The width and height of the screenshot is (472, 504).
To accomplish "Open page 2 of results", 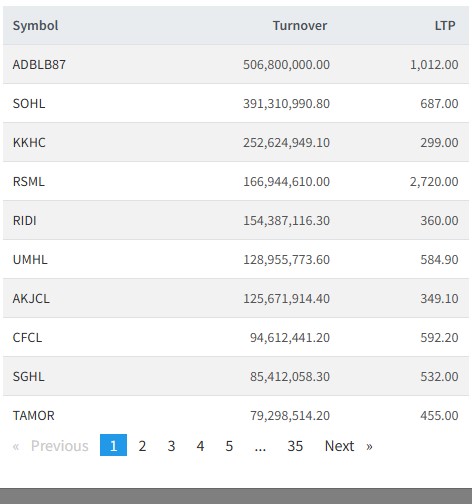I will (x=142, y=445).
